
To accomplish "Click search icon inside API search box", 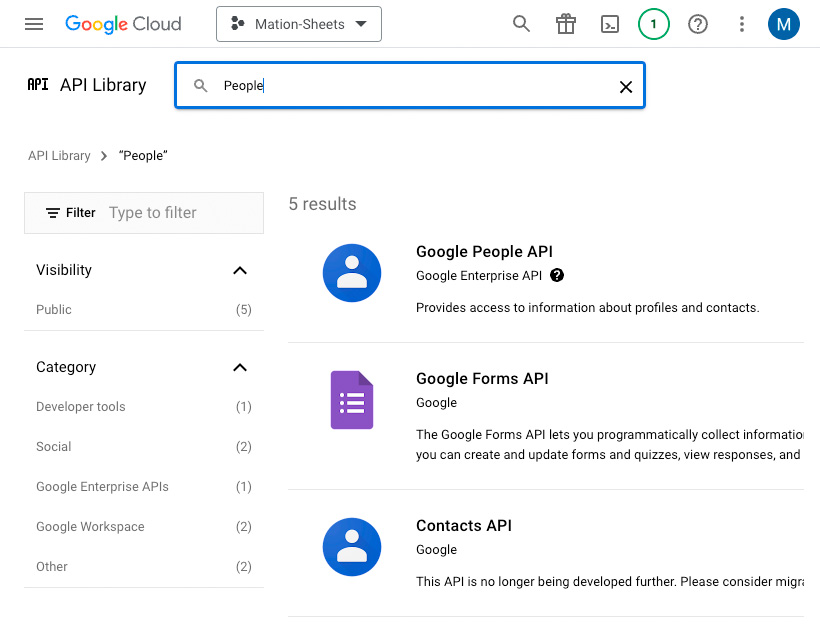I will click(x=200, y=86).
